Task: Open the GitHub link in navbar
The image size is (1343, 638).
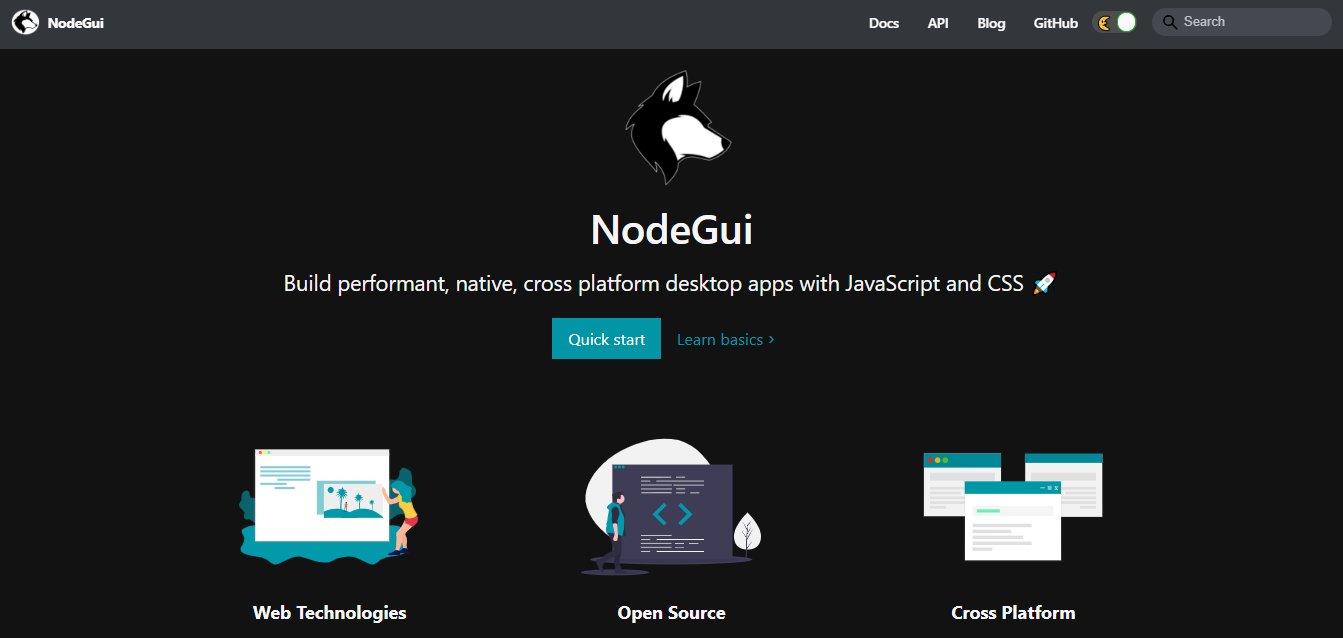Action: tap(1056, 23)
